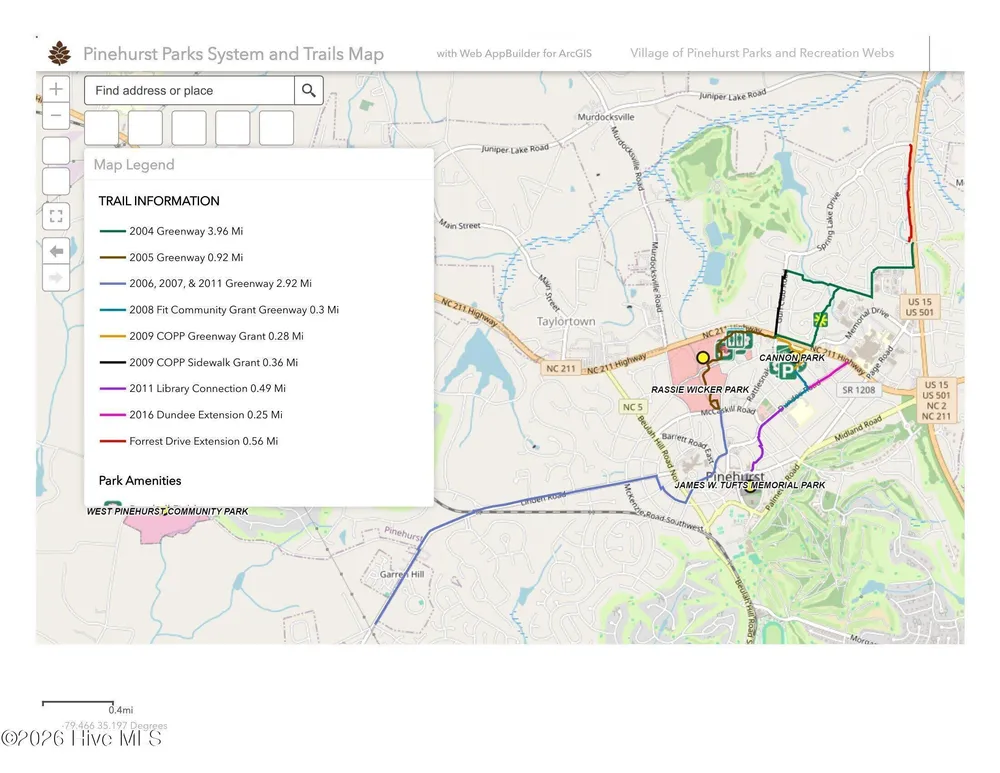Screen dimensions: 1000x773
Task: Select 2011 Library Connection 0.49 Mi
Action: (x=207, y=388)
